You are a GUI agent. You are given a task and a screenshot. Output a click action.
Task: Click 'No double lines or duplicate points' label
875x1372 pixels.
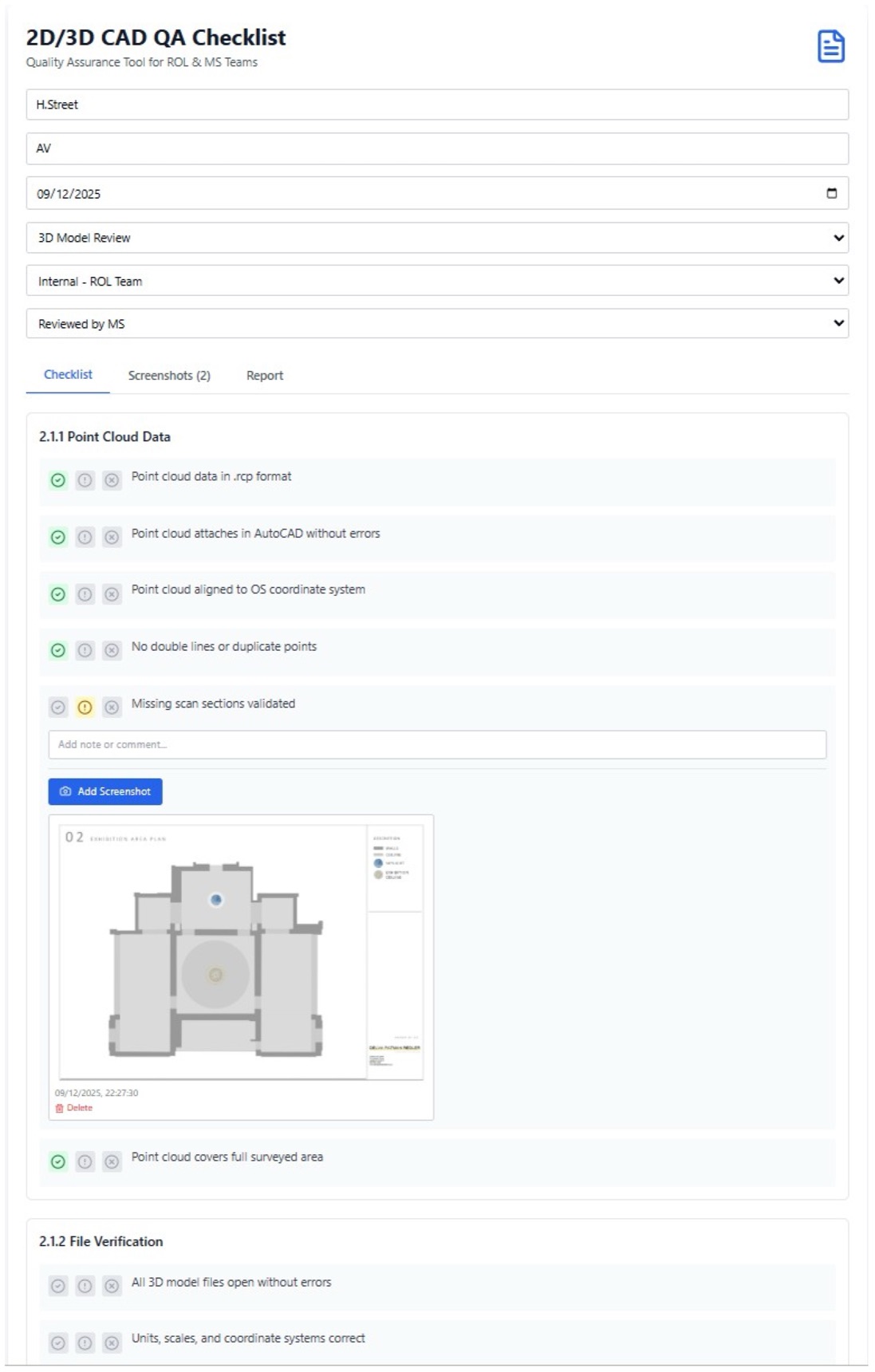(224, 646)
